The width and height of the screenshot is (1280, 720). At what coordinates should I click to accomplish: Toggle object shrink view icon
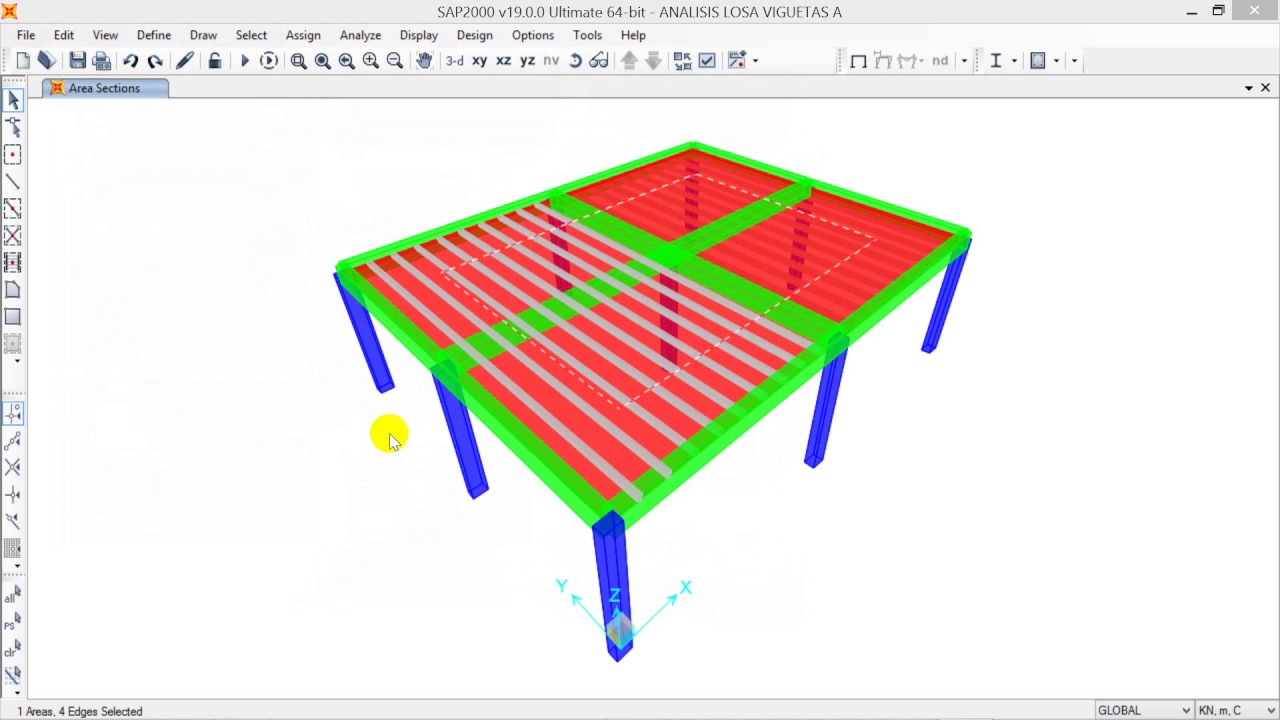coord(683,61)
